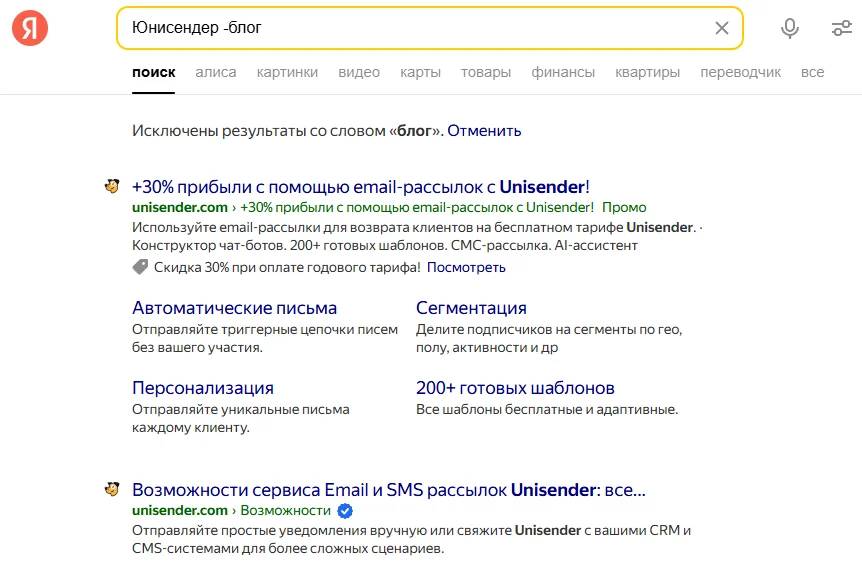This screenshot has width=862, height=582.
Task: Click the blue verified checkmark badge
Action: pyautogui.click(x=345, y=511)
